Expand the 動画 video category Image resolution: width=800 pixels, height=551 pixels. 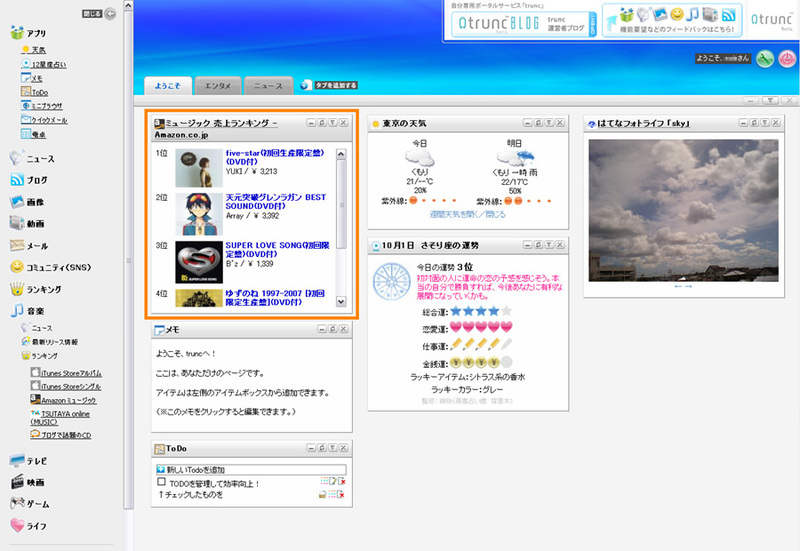27,223
